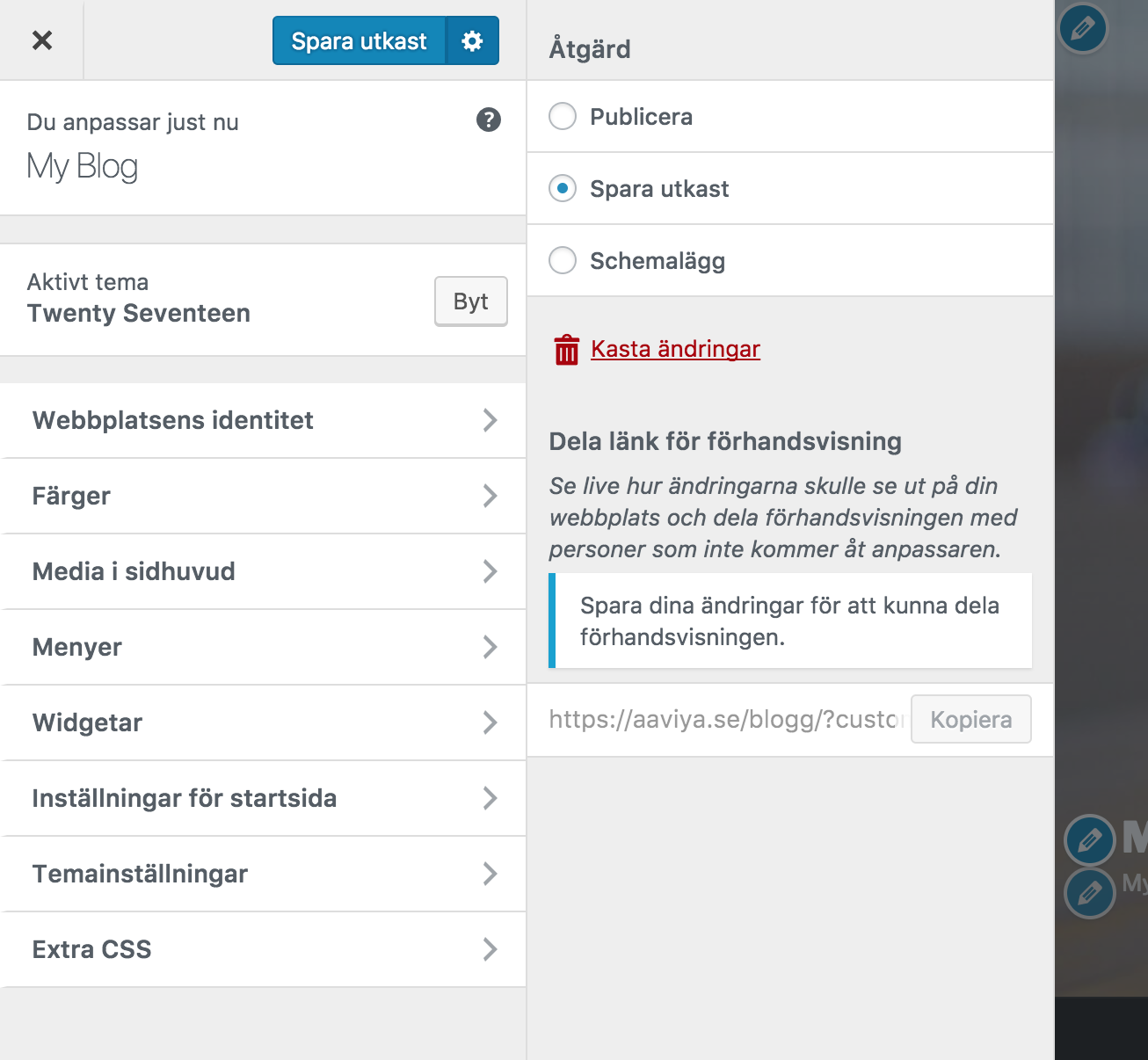Expand the Färger section
The height and width of the screenshot is (1060, 1148).
pos(263,496)
